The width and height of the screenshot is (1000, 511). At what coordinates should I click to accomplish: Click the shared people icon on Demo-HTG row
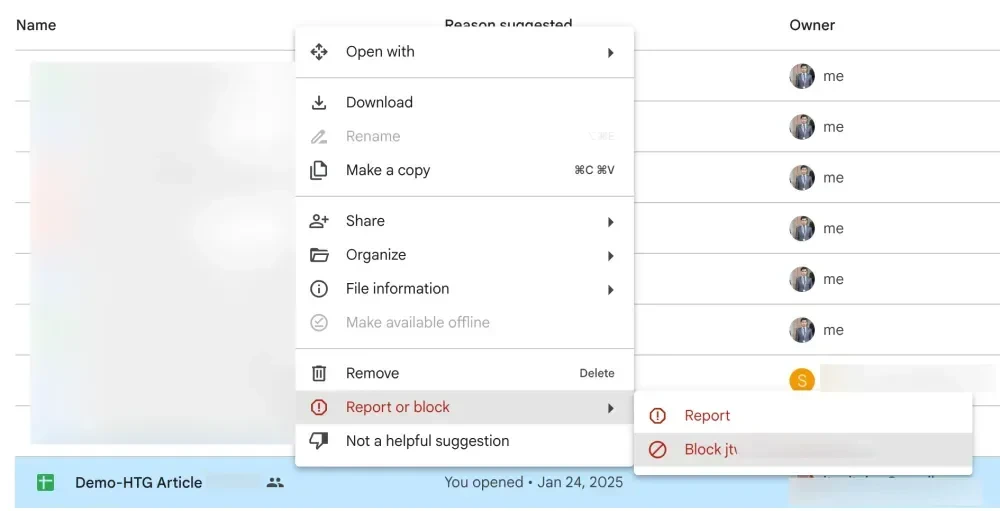tap(275, 482)
